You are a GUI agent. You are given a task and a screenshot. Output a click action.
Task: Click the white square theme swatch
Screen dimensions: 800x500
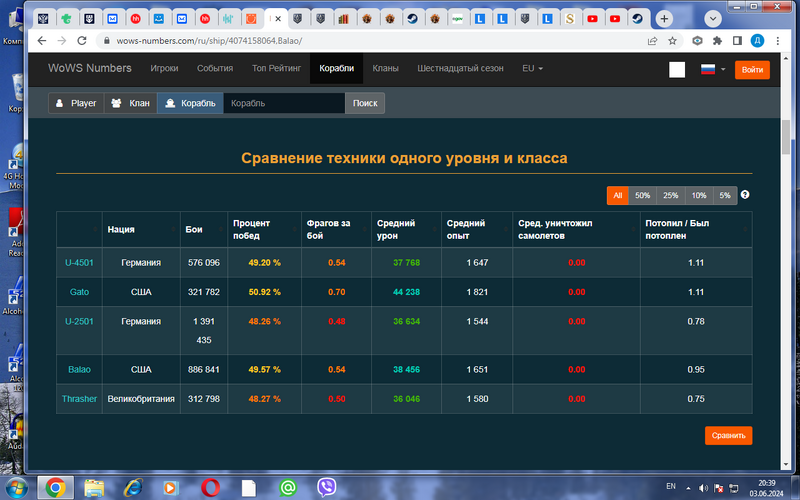point(677,70)
